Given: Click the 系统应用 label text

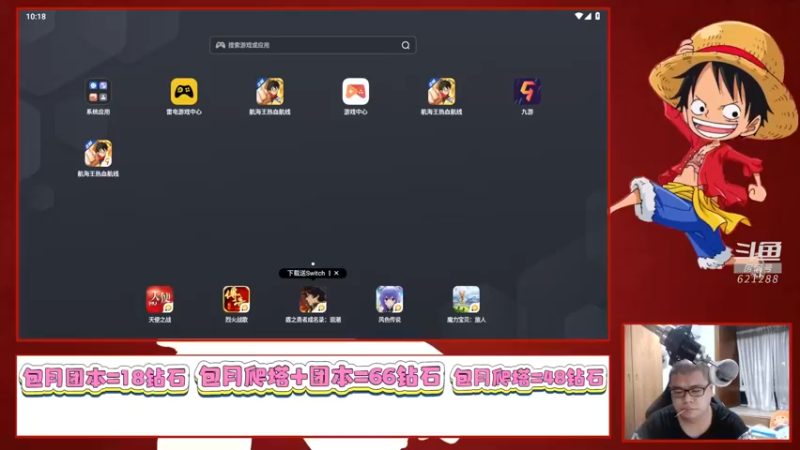Looking at the screenshot, I should 98,112.
